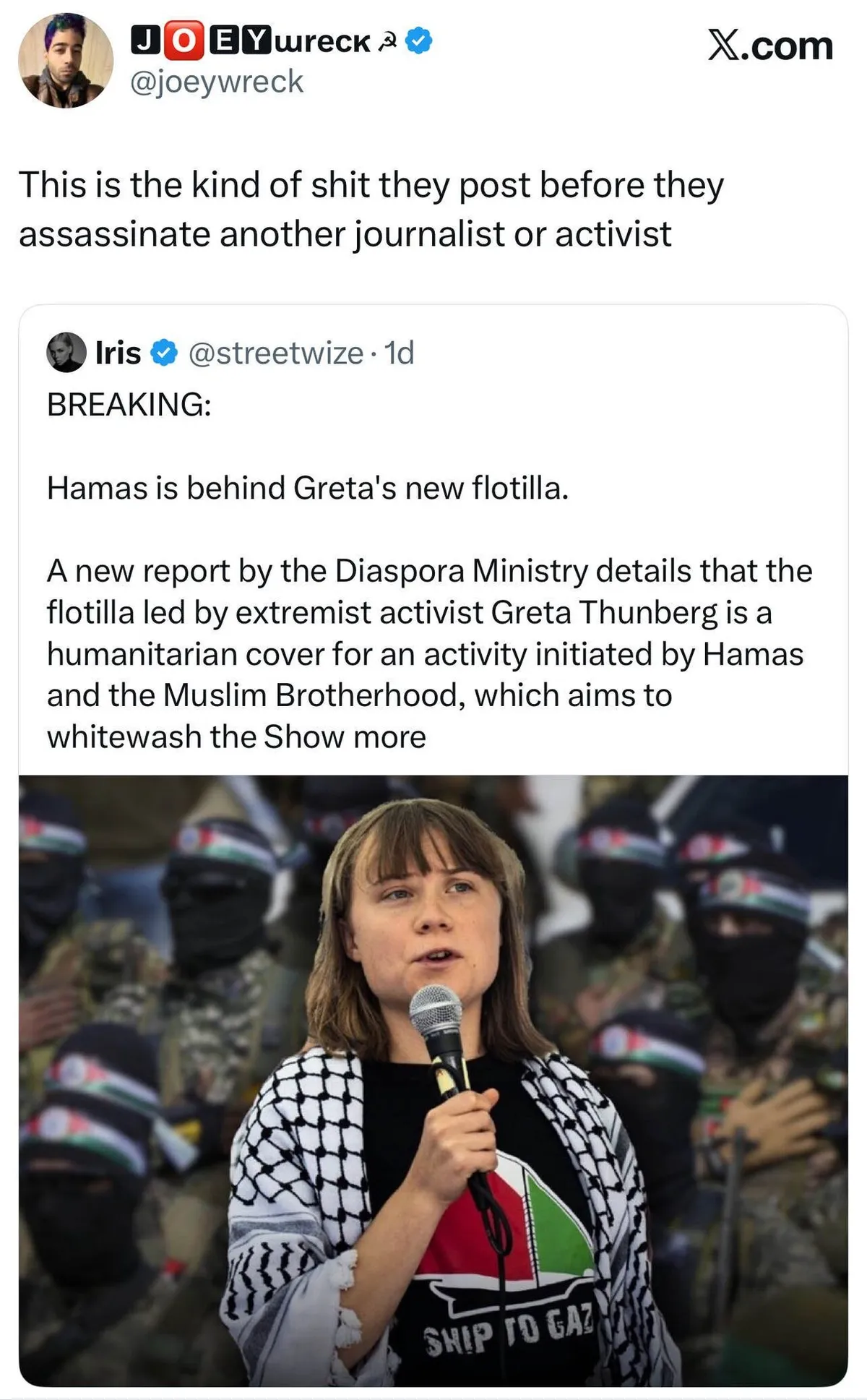This screenshot has width=867, height=1400.
Task: Open Iris's small profile picture
Action: [66, 353]
